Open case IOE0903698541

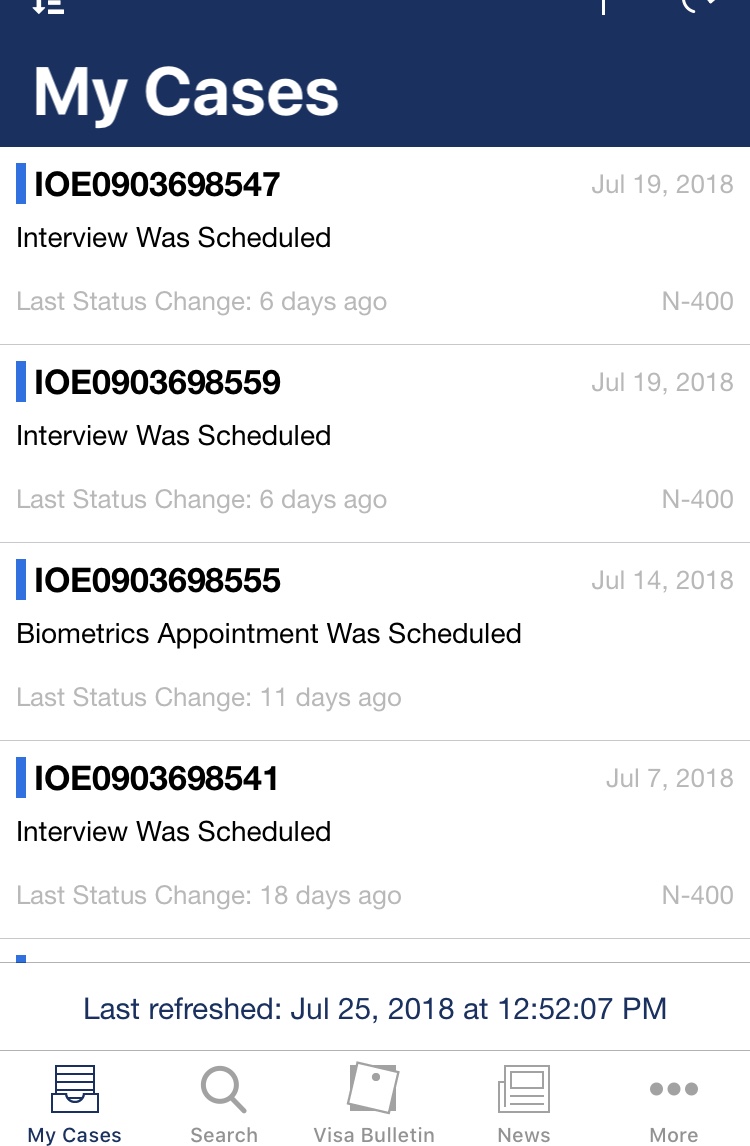(375, 840)
